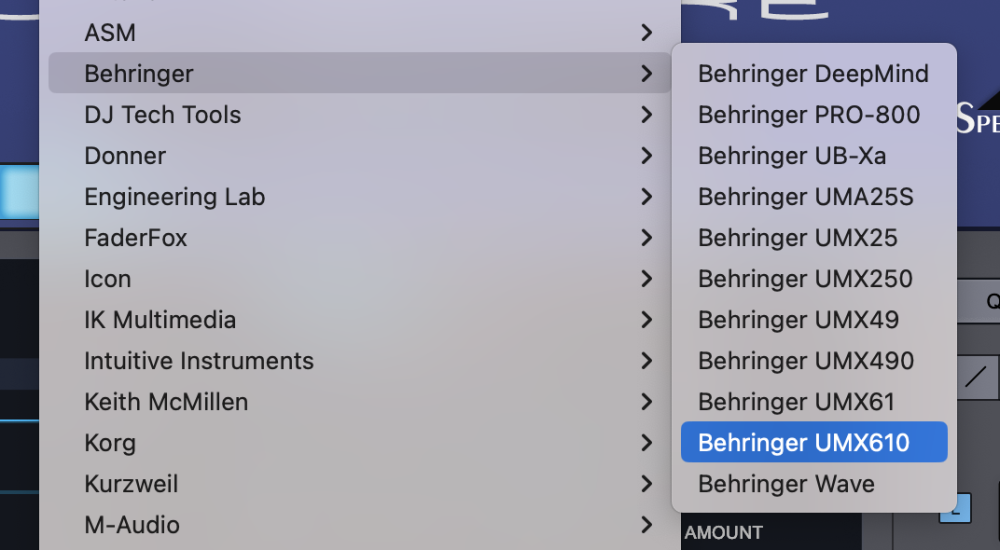Click the Kurzweil menu entry
The height and width of the screenshot is (550, 1000).
pyautogui.click(x=131, y=484)
